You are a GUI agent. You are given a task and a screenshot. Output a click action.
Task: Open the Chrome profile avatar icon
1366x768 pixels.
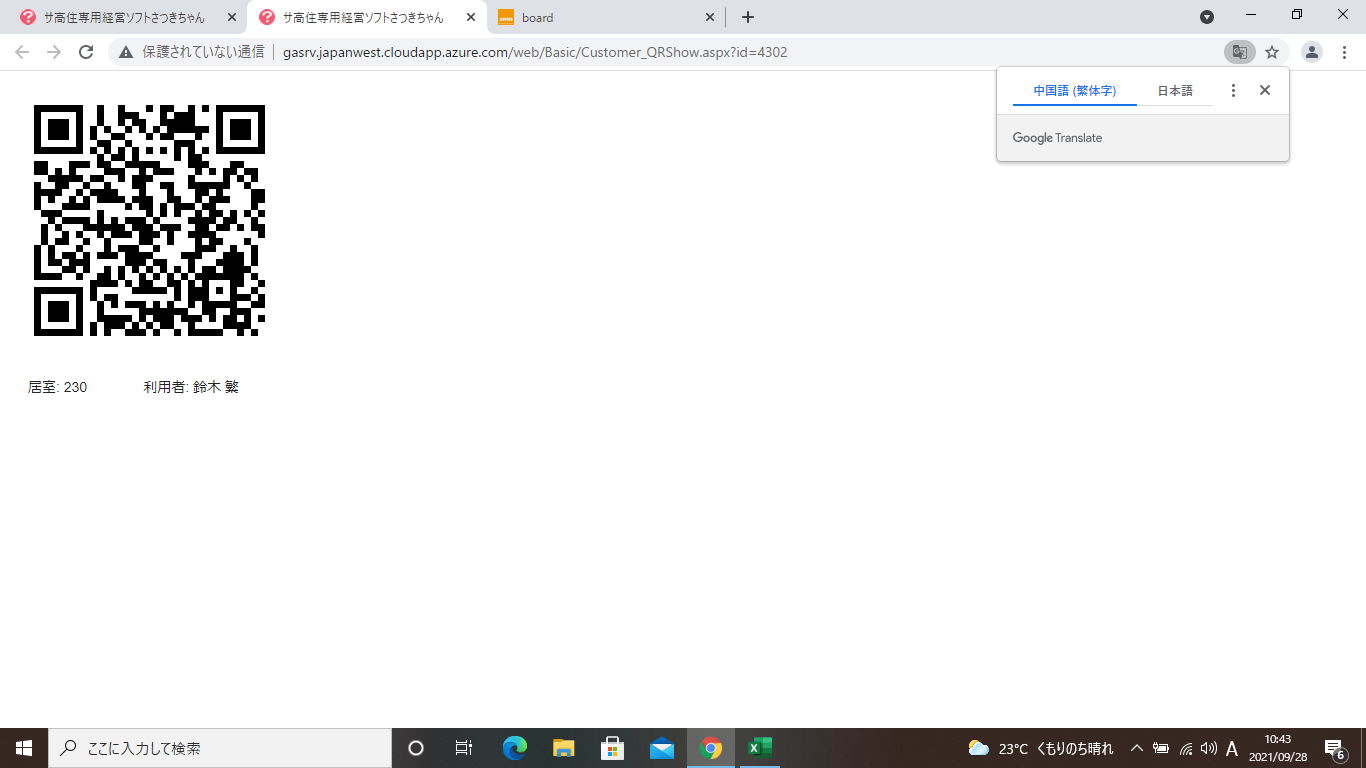click(x=1312, y=52)
